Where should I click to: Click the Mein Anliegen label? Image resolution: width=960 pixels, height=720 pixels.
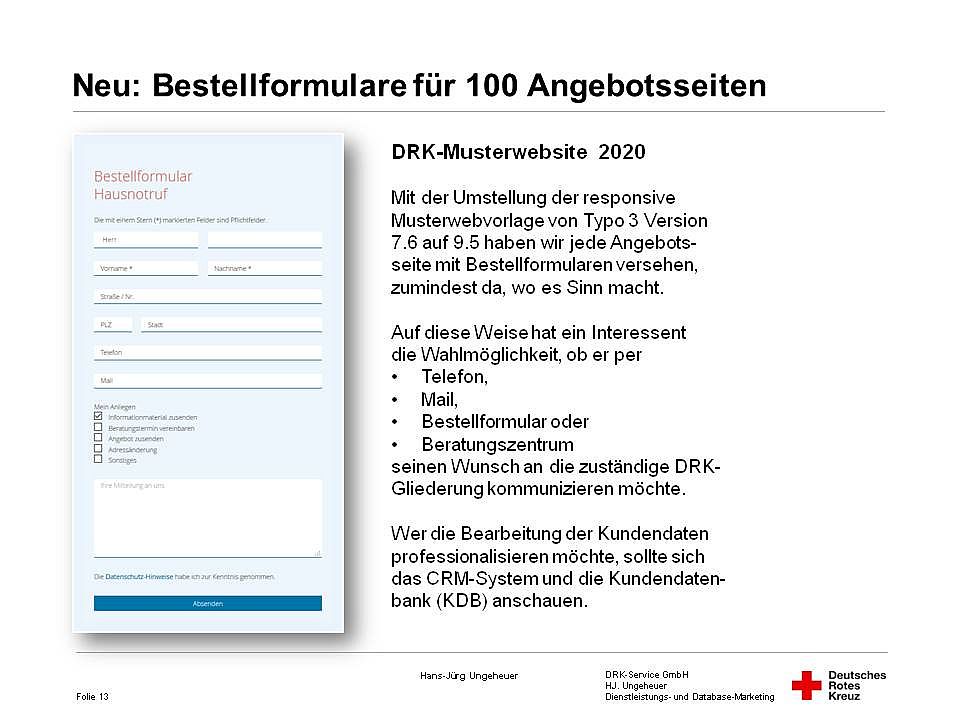coord(114,407)
